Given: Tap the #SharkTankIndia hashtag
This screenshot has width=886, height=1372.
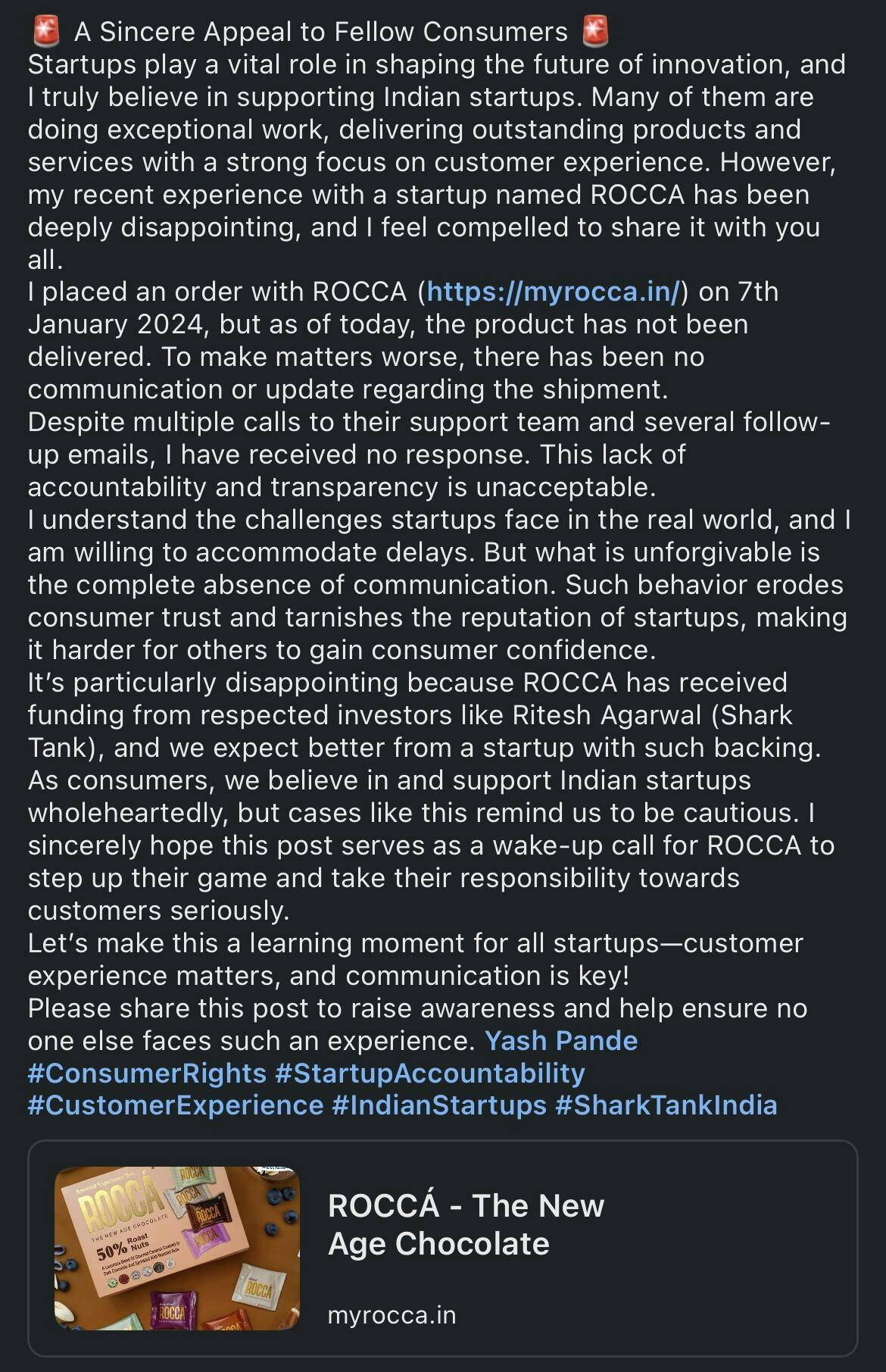Looking at the screenshot, I should [x=666, y=1105].
